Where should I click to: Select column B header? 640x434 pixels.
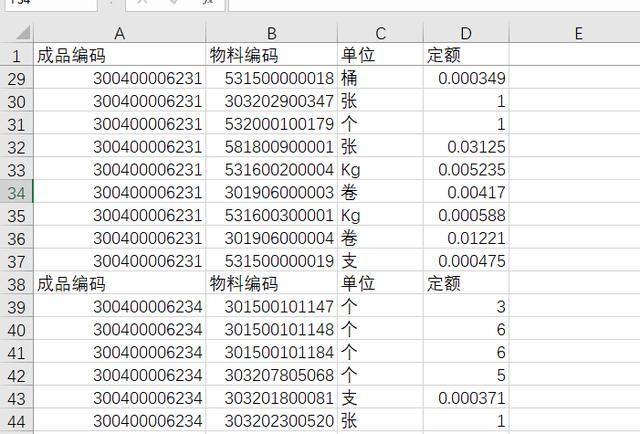tap(272, 33)
